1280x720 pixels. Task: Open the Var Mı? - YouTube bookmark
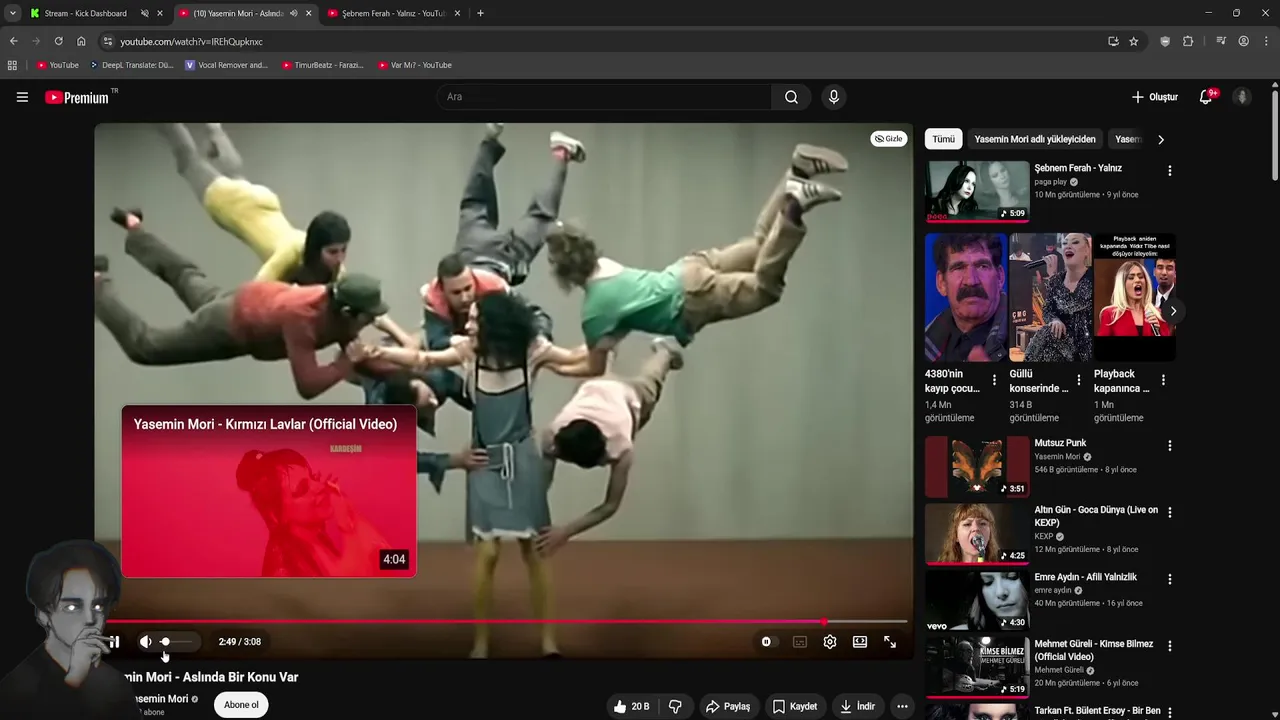pyautogui.click(x=415, y=65)
